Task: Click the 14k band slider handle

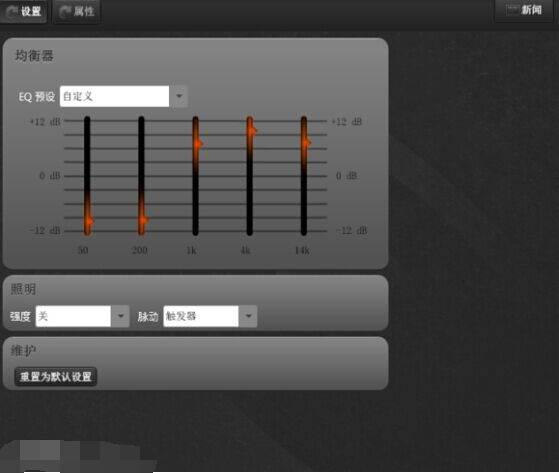Action: point(306,142)
